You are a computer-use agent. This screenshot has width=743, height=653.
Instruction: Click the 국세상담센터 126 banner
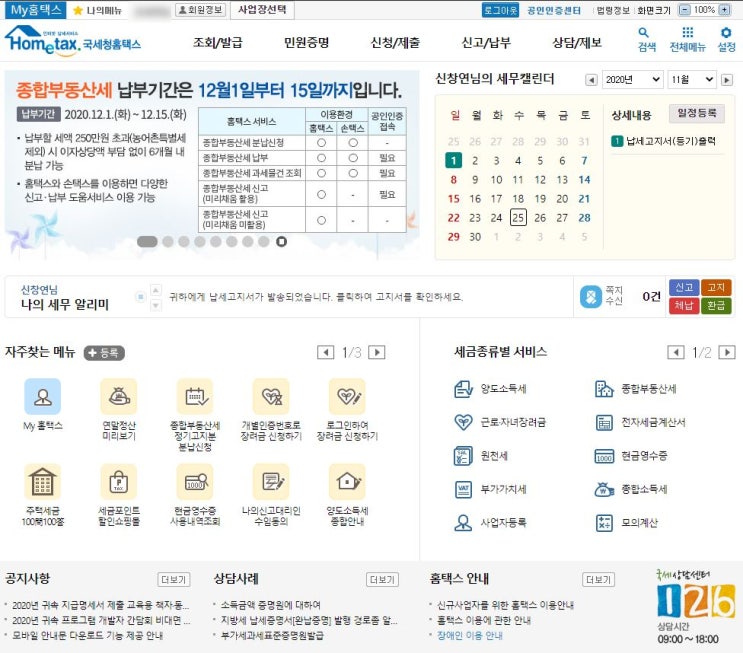[696, 607]
